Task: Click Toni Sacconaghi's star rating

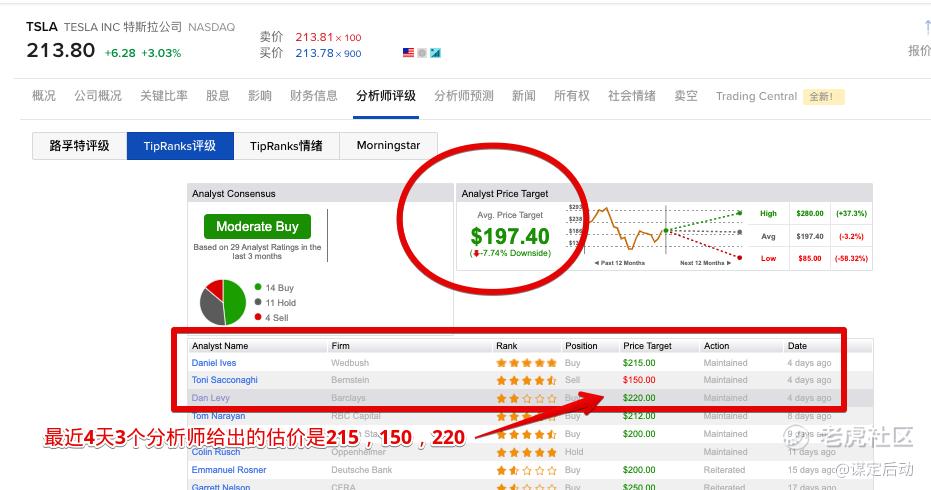Action: tap(526, 380)
